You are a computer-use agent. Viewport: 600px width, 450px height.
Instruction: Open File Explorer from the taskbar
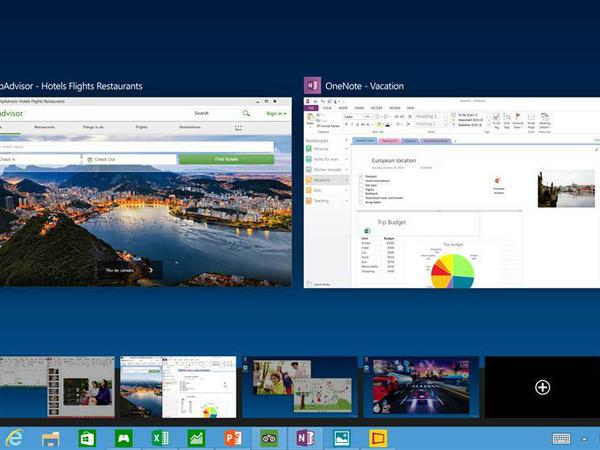point(50,439)
